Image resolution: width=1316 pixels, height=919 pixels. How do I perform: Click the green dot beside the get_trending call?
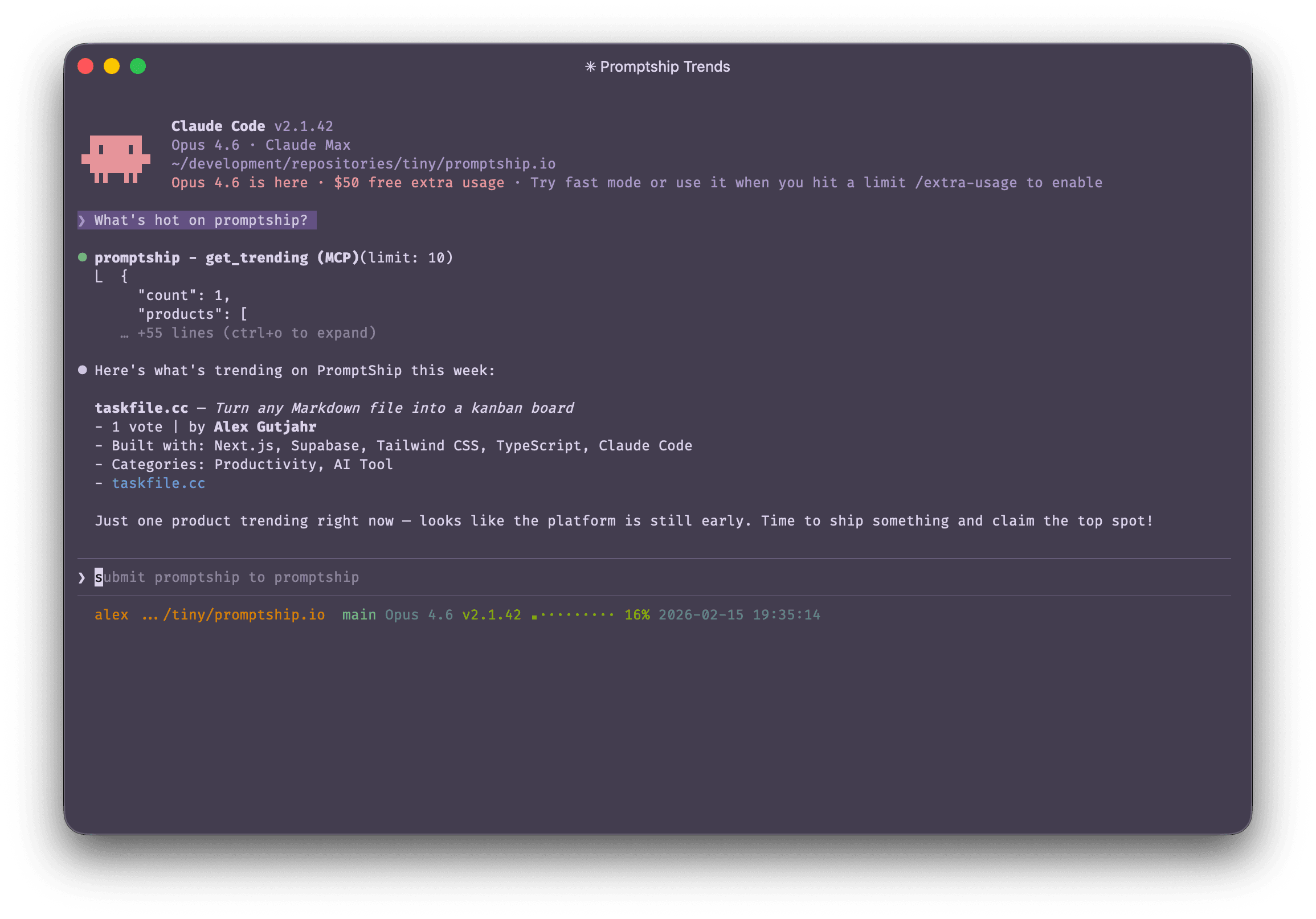click(83, 257)
